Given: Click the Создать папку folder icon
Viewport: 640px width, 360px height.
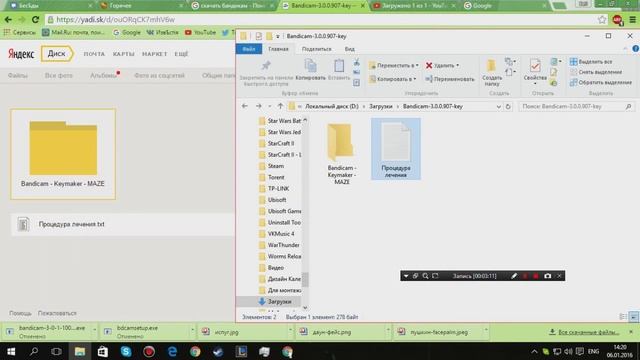Looking at the screenshot, I should (x=491, y=65).
